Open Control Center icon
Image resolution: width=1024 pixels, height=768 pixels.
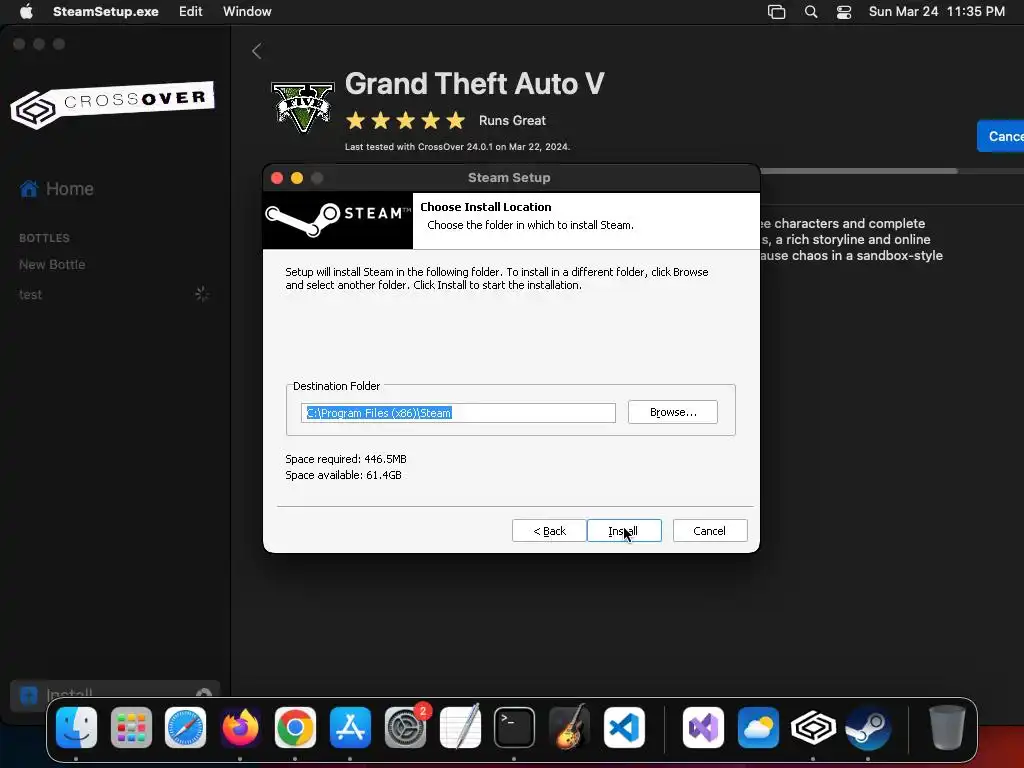[844, 12]
